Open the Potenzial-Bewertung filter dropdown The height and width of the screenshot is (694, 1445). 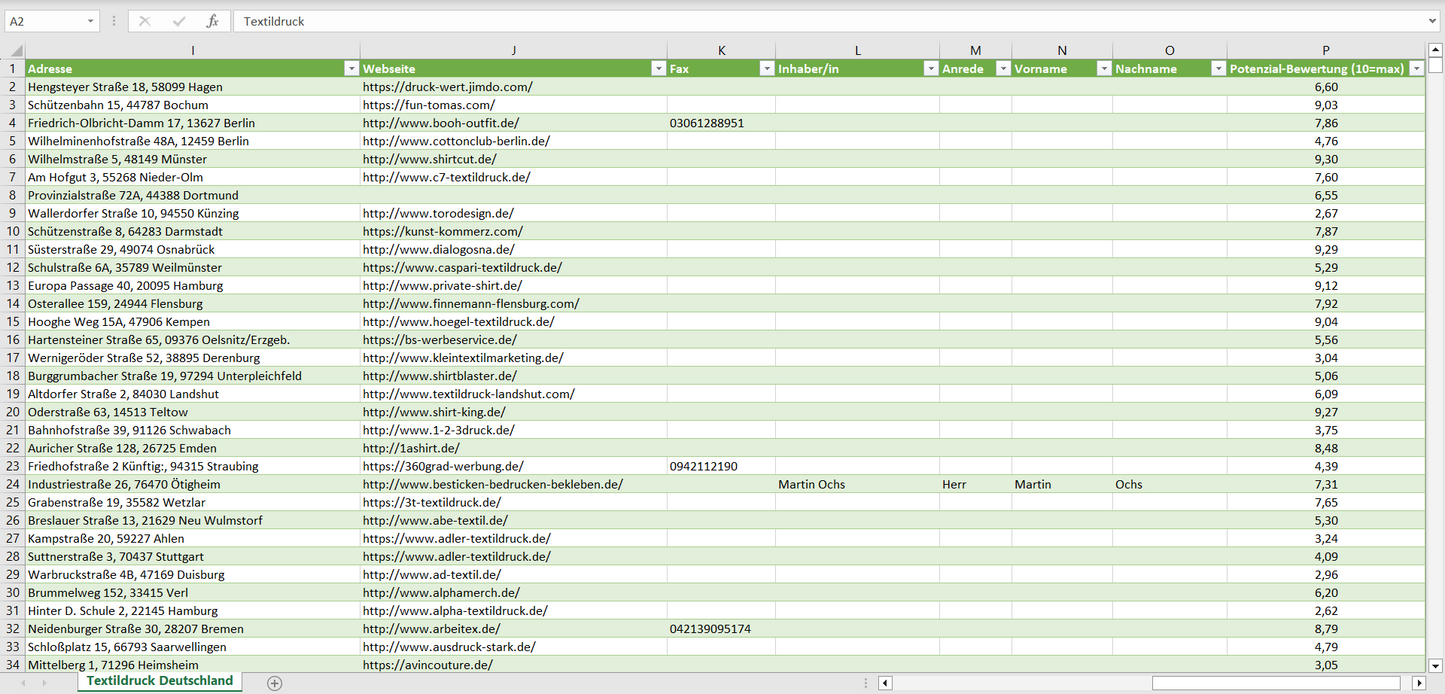pyautogui.click(x=1416, y=69)
